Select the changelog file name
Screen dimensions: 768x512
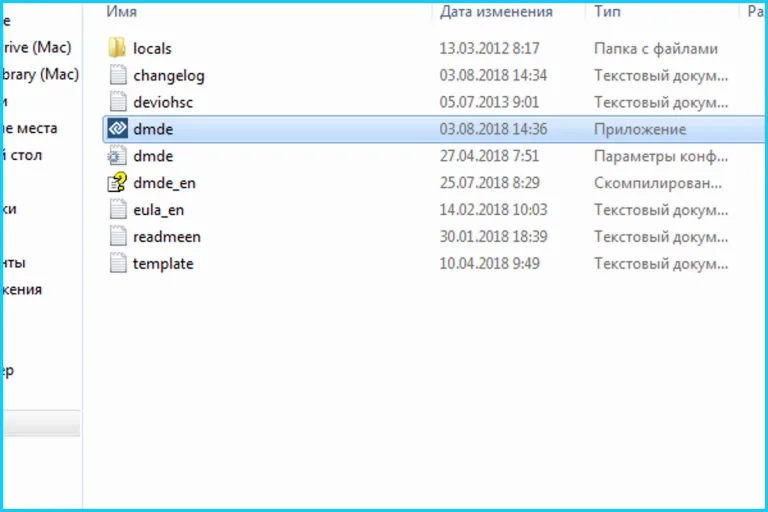169,76
